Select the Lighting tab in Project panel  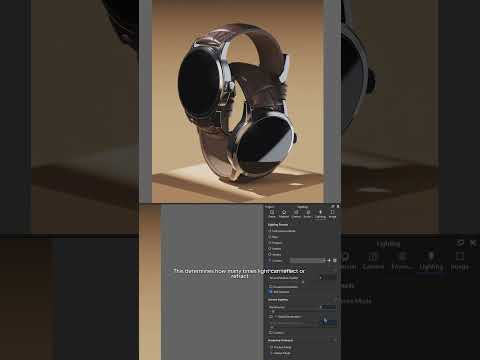320,214
